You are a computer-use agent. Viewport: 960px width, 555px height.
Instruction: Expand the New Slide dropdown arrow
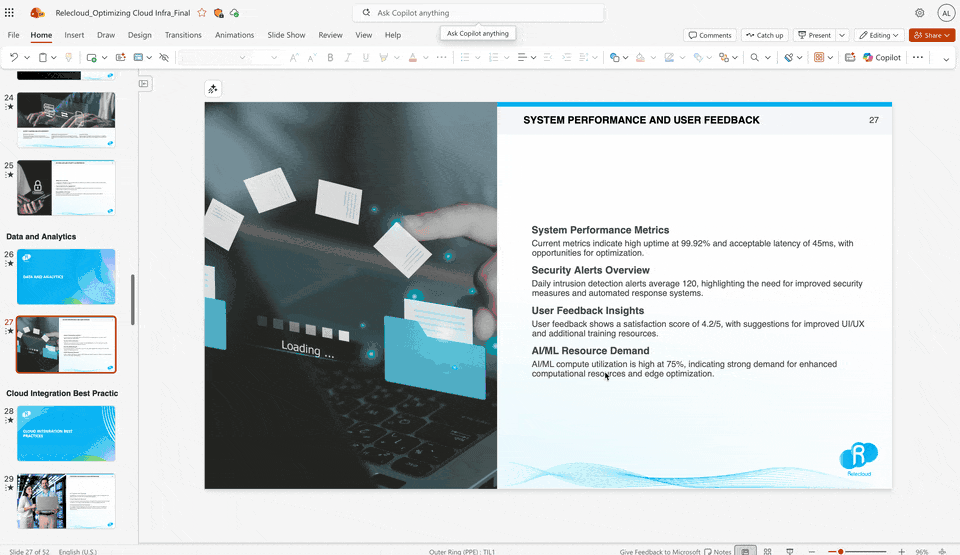click(x=105, y=58)
